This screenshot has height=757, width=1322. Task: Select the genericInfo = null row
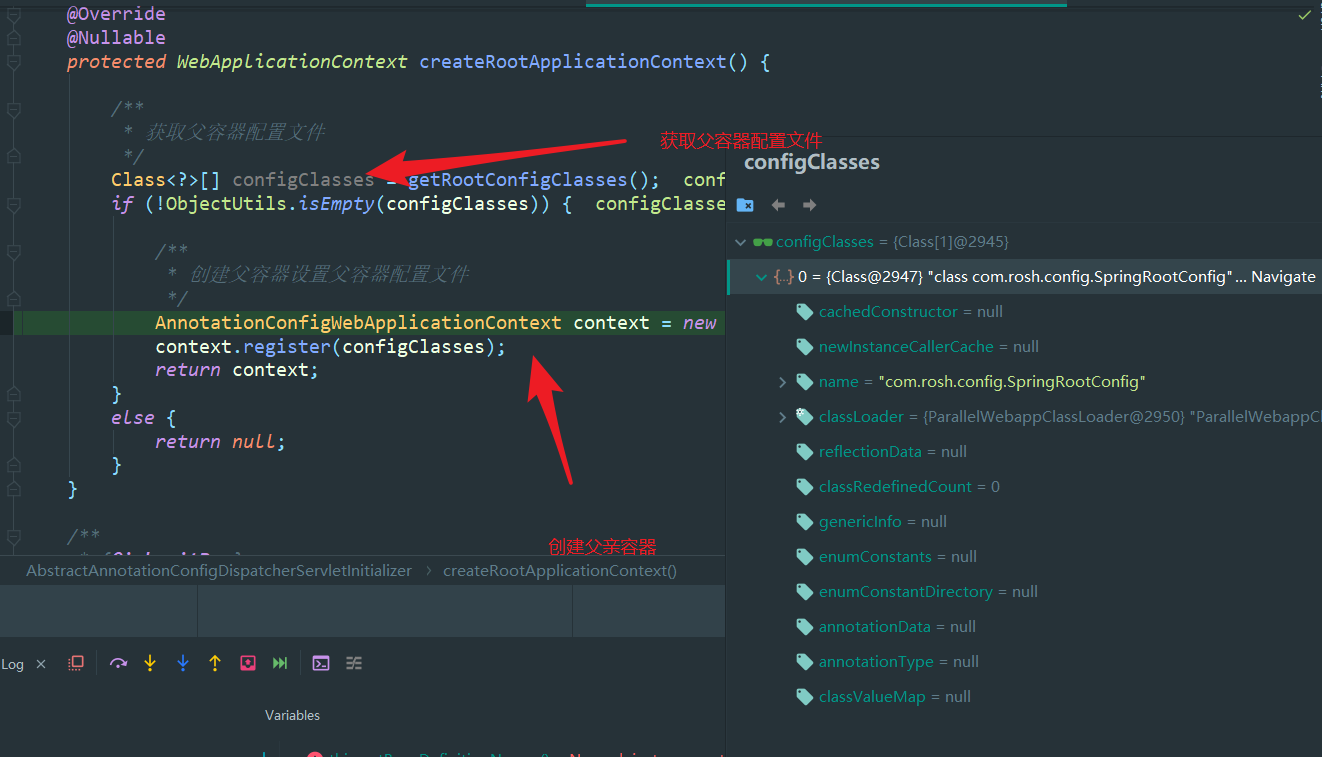[x=1024, y=522]
